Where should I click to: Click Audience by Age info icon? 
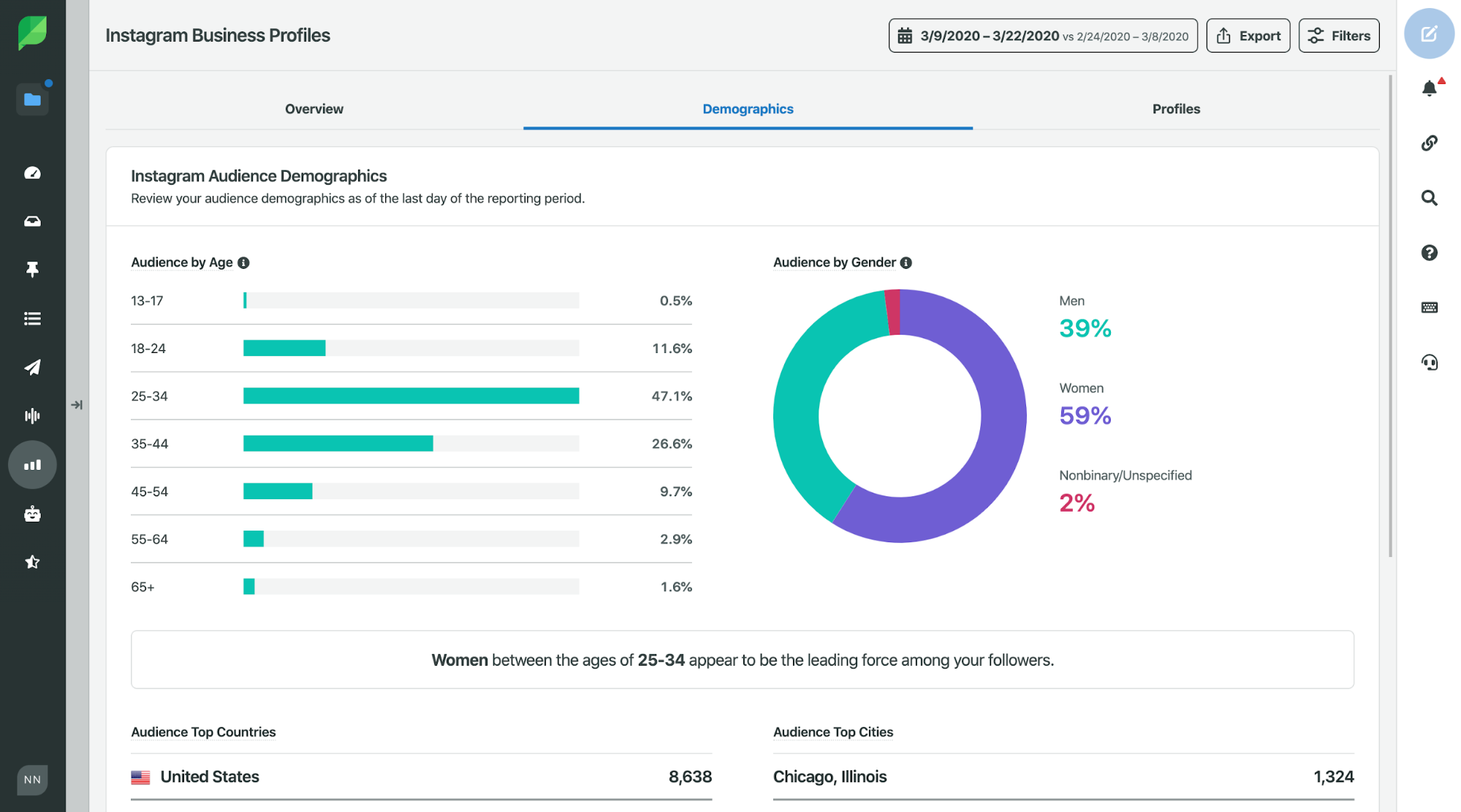[243, 263]
